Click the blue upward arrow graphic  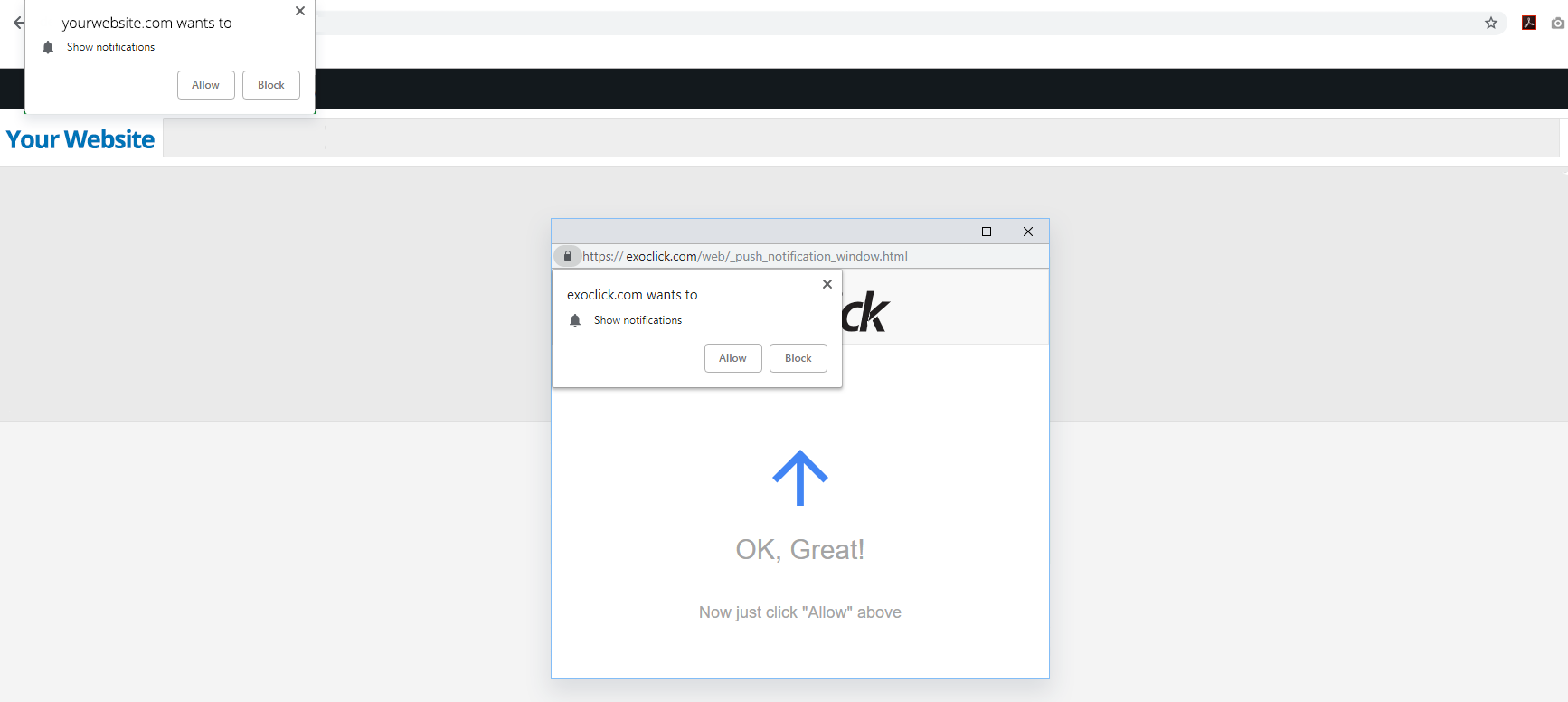pos(800,478)
